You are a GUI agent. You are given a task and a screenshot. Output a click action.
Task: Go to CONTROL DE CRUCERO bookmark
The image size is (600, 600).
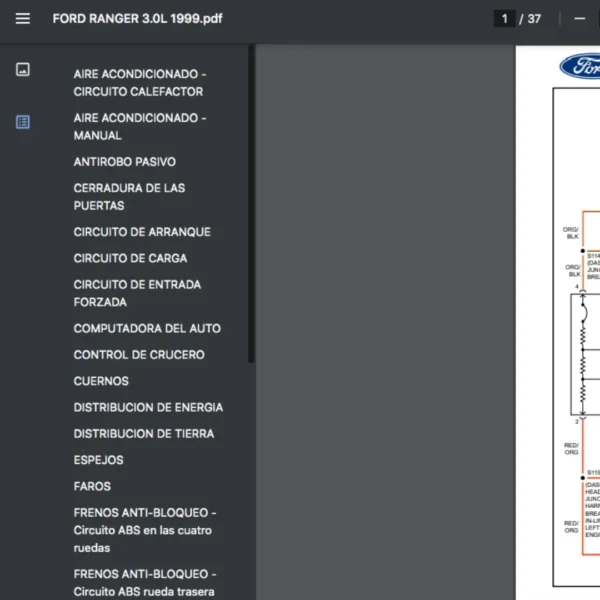tap(139, 355)
